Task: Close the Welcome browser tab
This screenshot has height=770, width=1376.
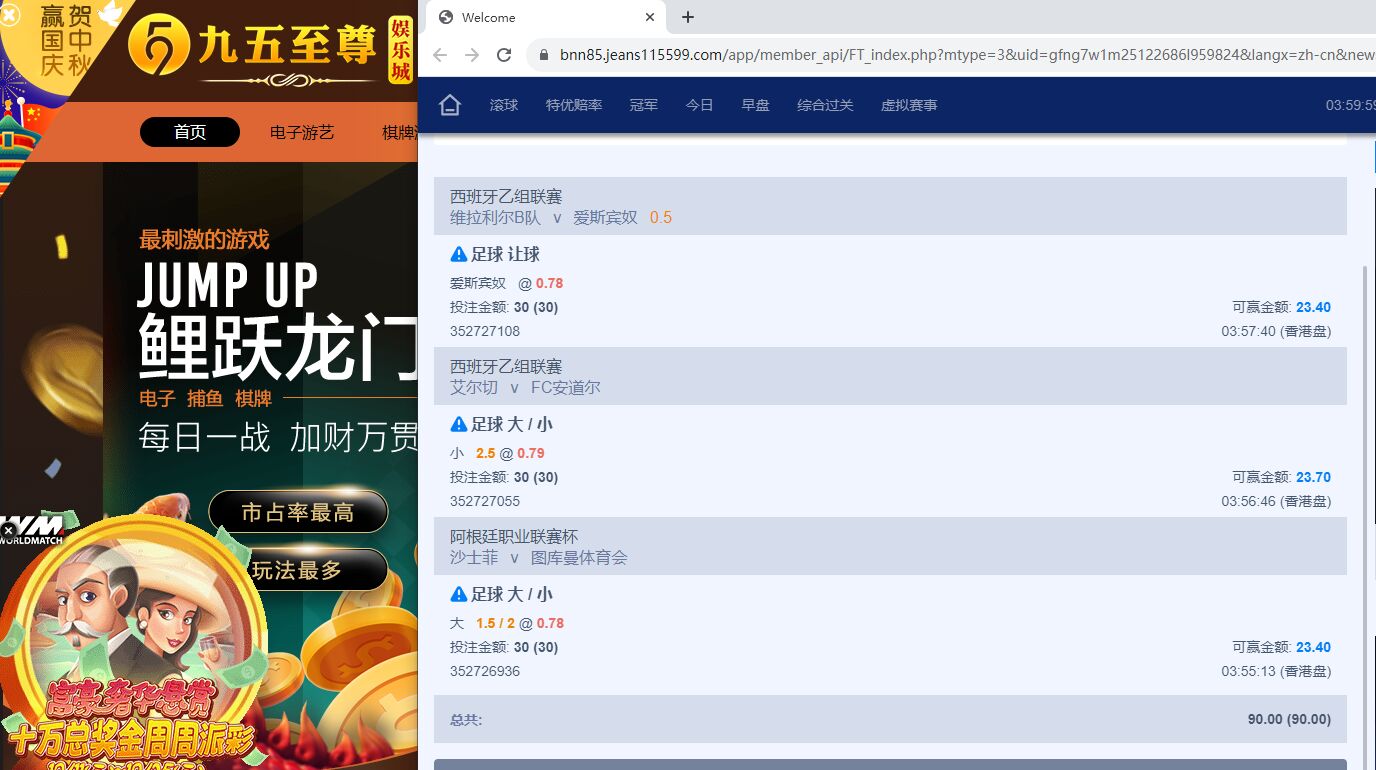Action: (x=650, y=17)
